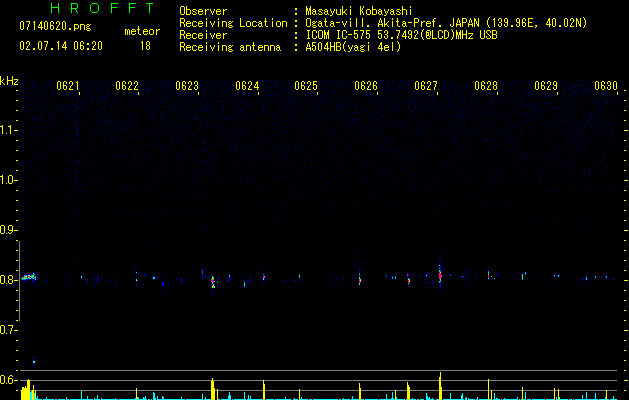The height and width of the screenshot is (400, 629).
Task: Click the HROFFT title text
Action: pos(102,8)
